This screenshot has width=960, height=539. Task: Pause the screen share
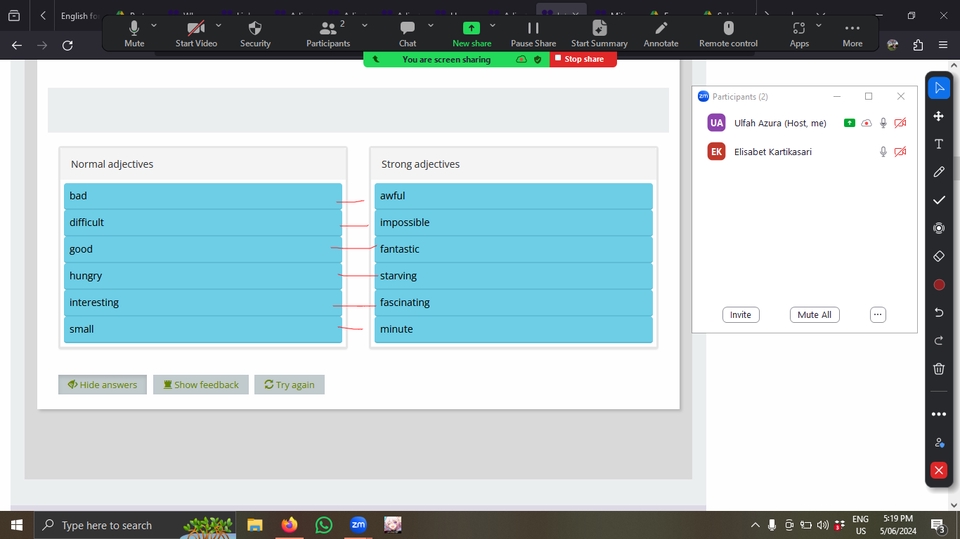533,34
